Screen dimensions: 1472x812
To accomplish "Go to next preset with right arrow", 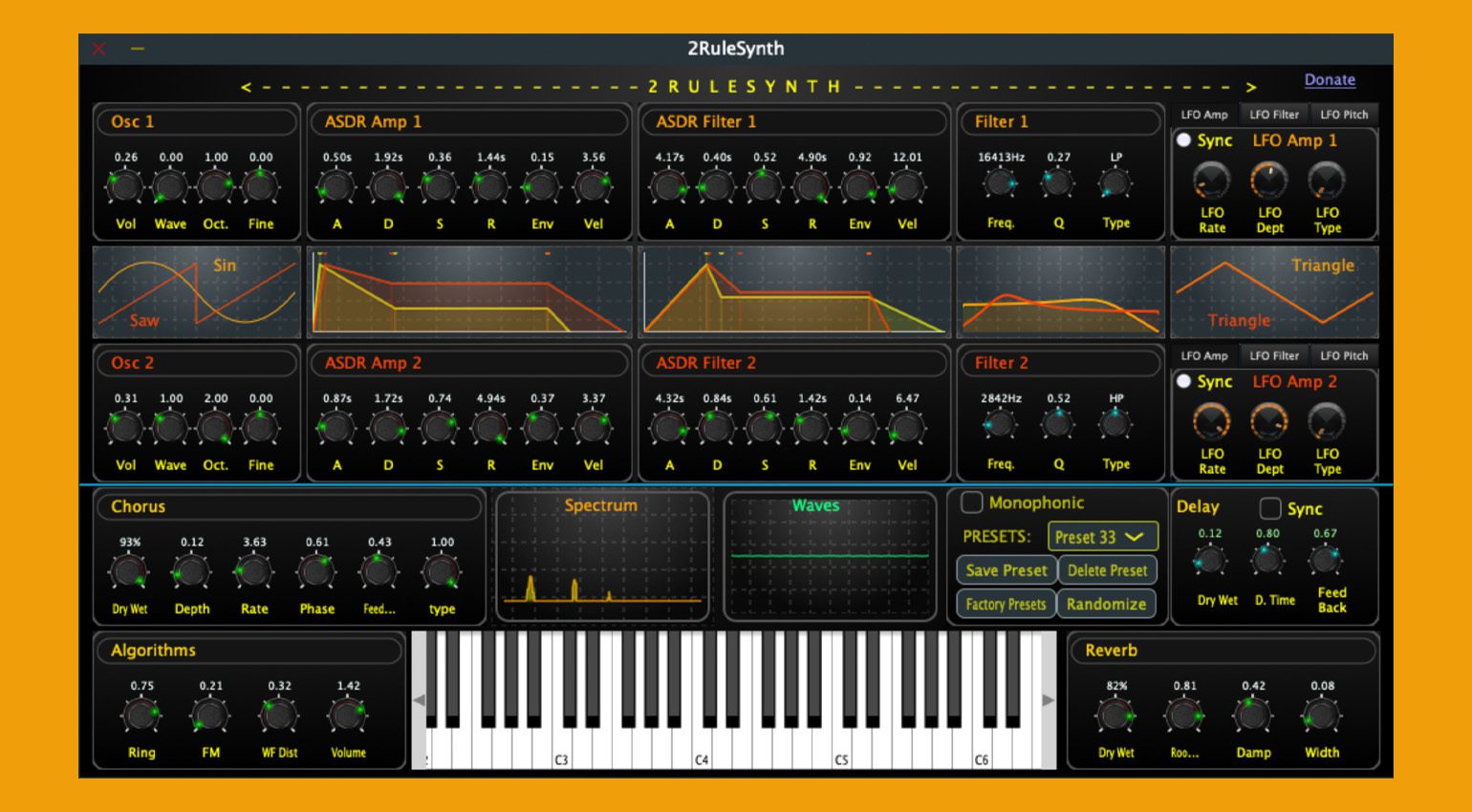I will coord(1251,87).
